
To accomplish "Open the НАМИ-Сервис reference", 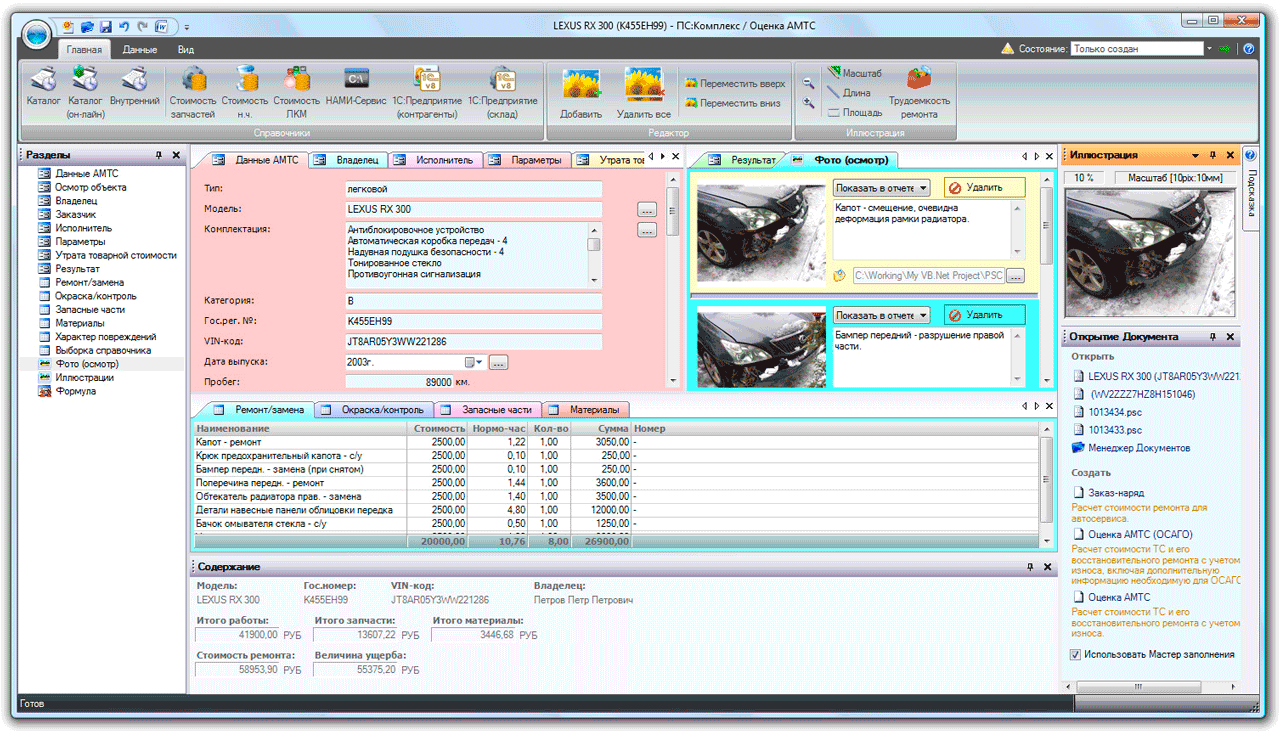I will click(x=357, y=80).
